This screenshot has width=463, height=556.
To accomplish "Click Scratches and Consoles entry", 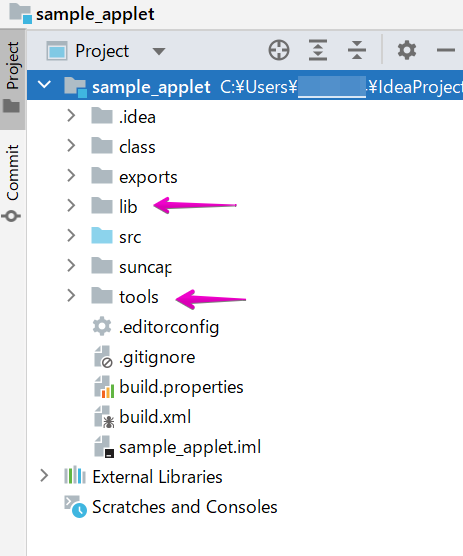I will click(x=184, y=507).
